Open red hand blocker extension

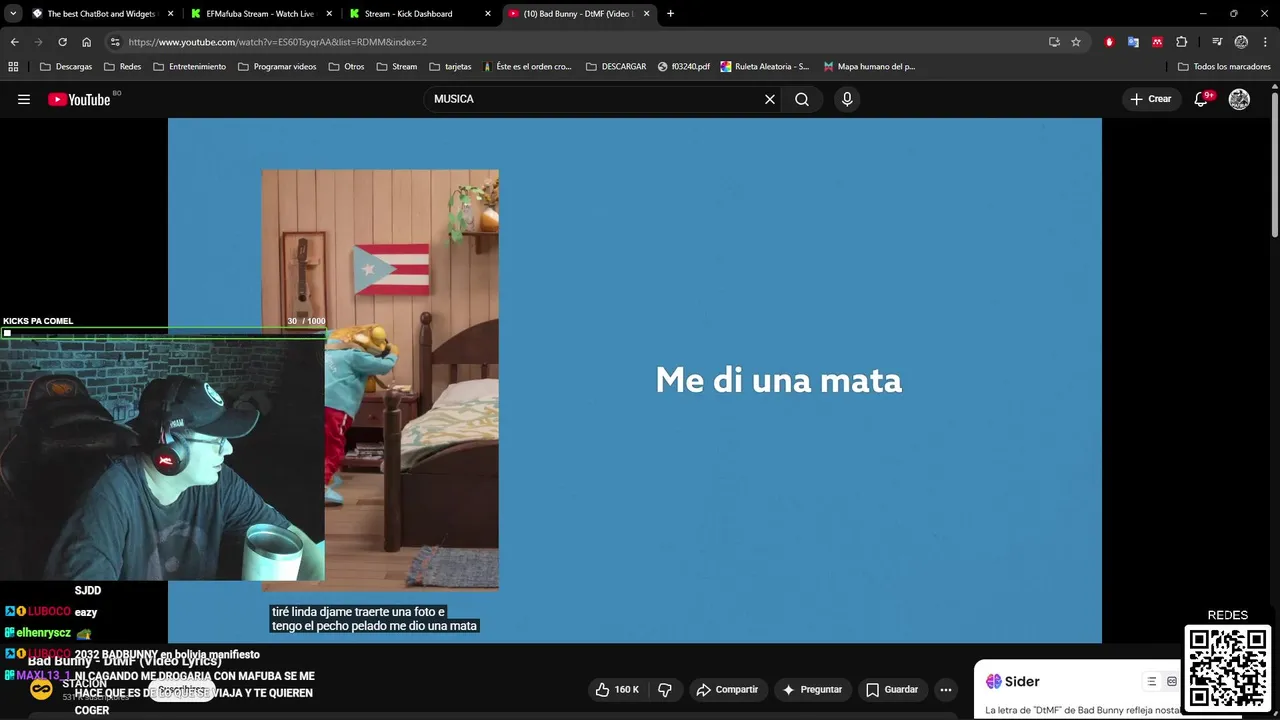(1109, 42)
